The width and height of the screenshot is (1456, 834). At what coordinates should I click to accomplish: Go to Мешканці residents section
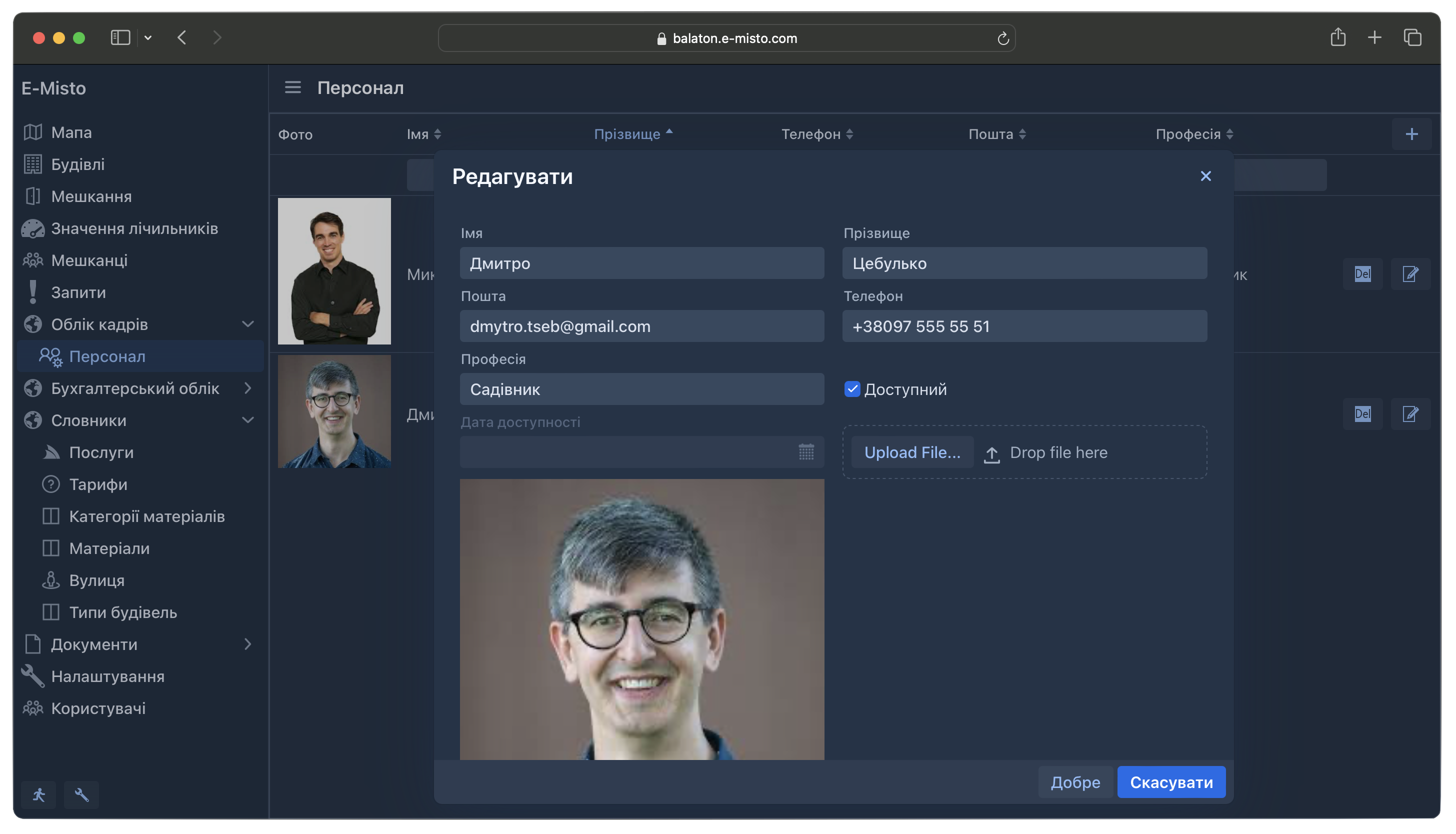pos(140,260)
